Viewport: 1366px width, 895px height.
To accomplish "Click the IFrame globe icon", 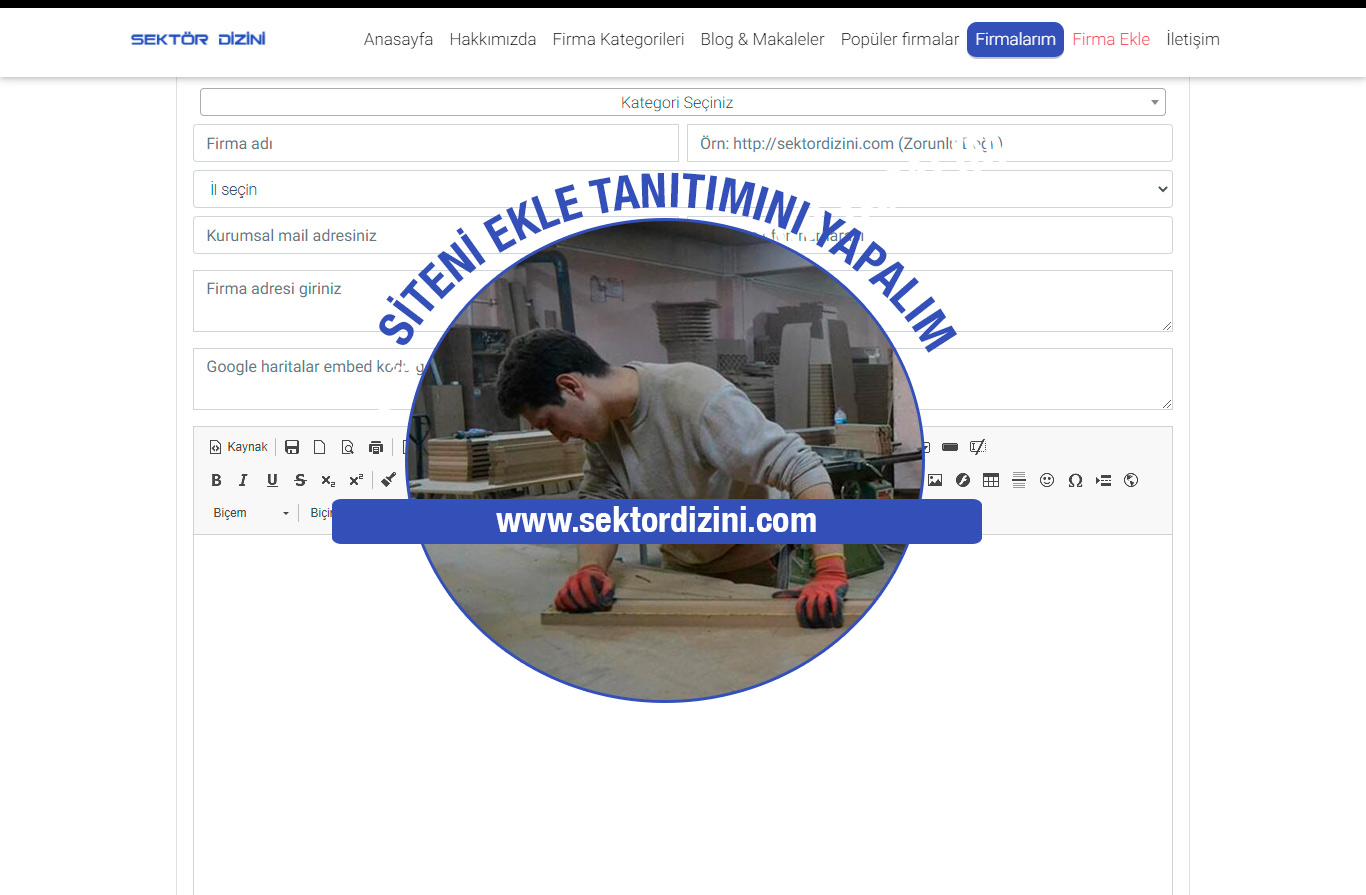I will coord(1131,480).
